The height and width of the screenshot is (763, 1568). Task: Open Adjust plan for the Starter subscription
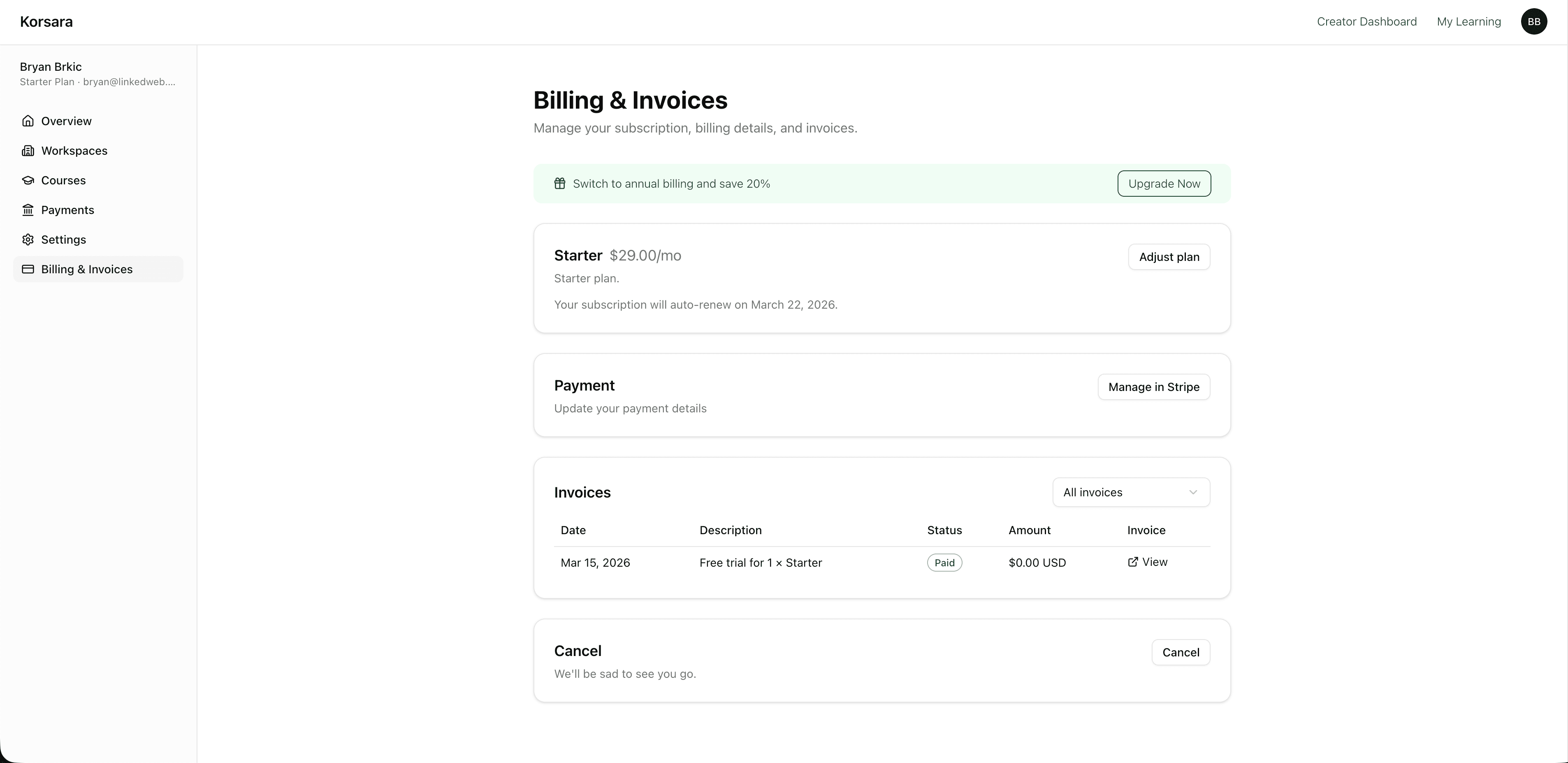click(x=1169, y=256)
